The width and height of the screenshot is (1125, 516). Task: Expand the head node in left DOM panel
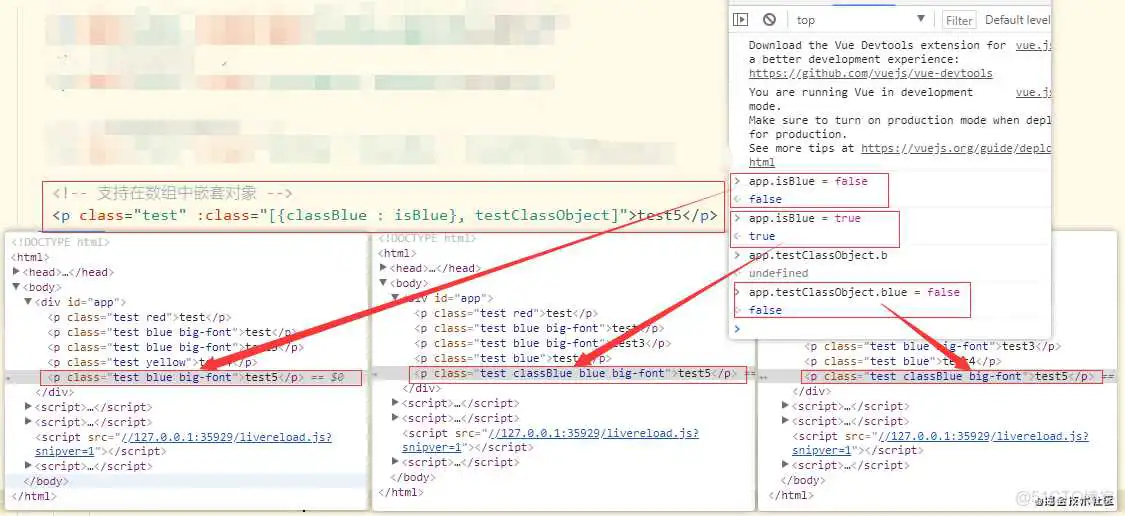[x=17, y=272]
